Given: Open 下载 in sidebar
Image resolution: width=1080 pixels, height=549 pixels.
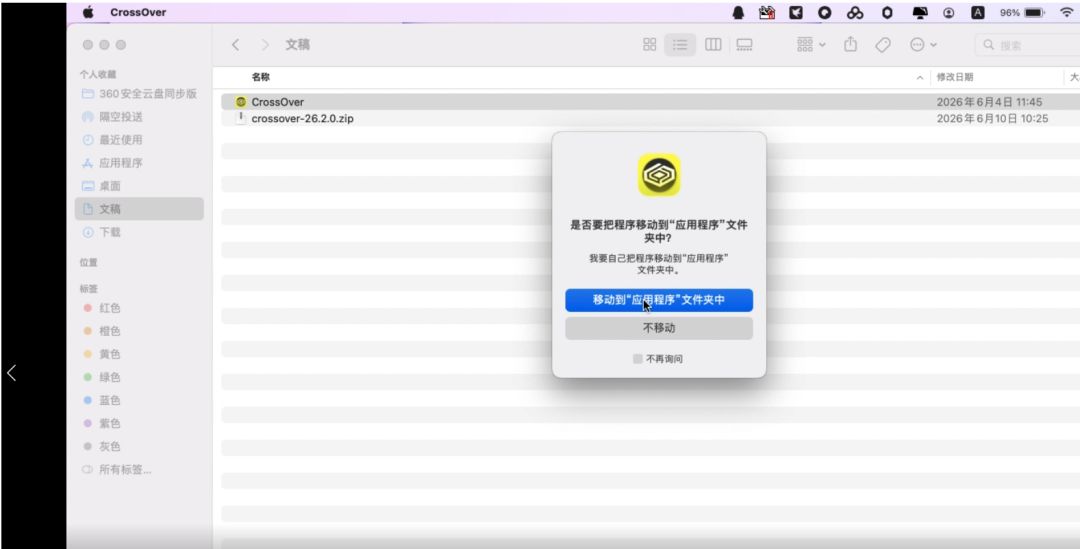Looking at the screenshot, I should click(x=139, y=232).
